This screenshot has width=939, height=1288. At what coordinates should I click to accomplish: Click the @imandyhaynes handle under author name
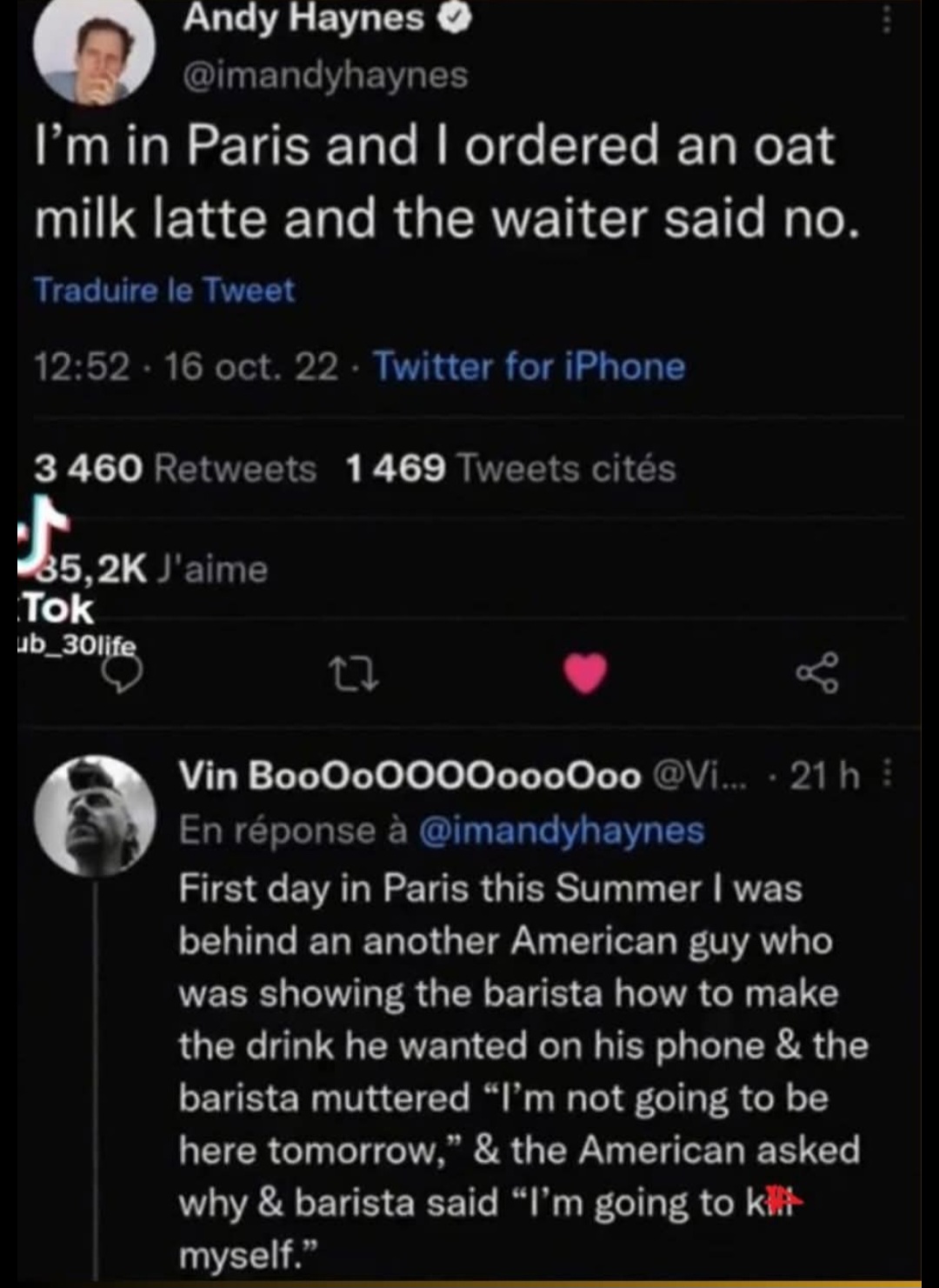point(324,76)
